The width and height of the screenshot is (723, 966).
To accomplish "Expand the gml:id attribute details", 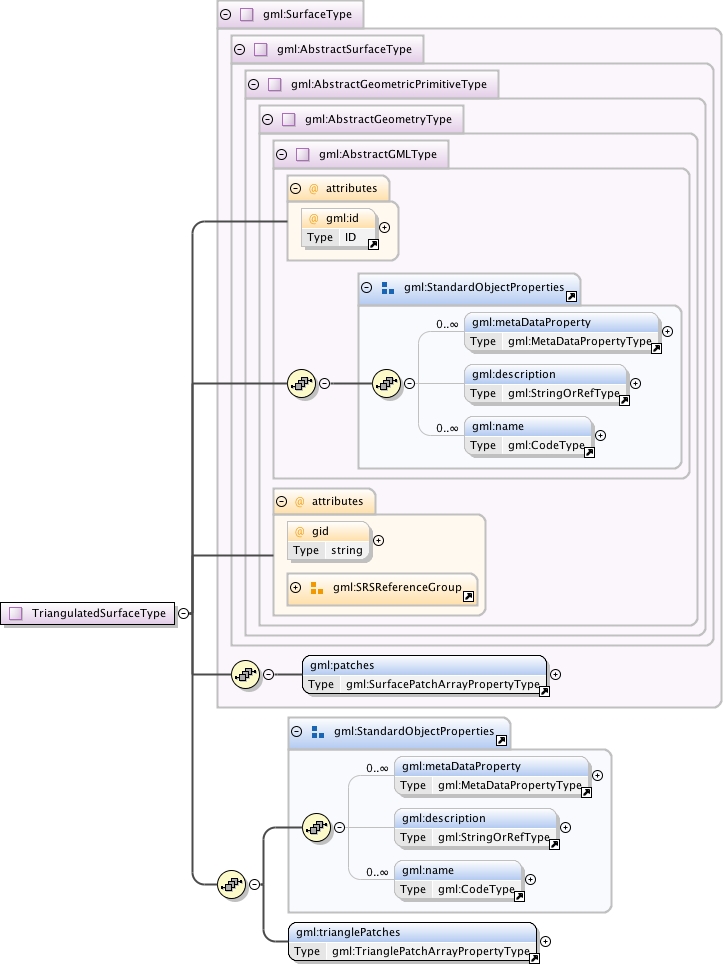I will click(x=384, y=227).
